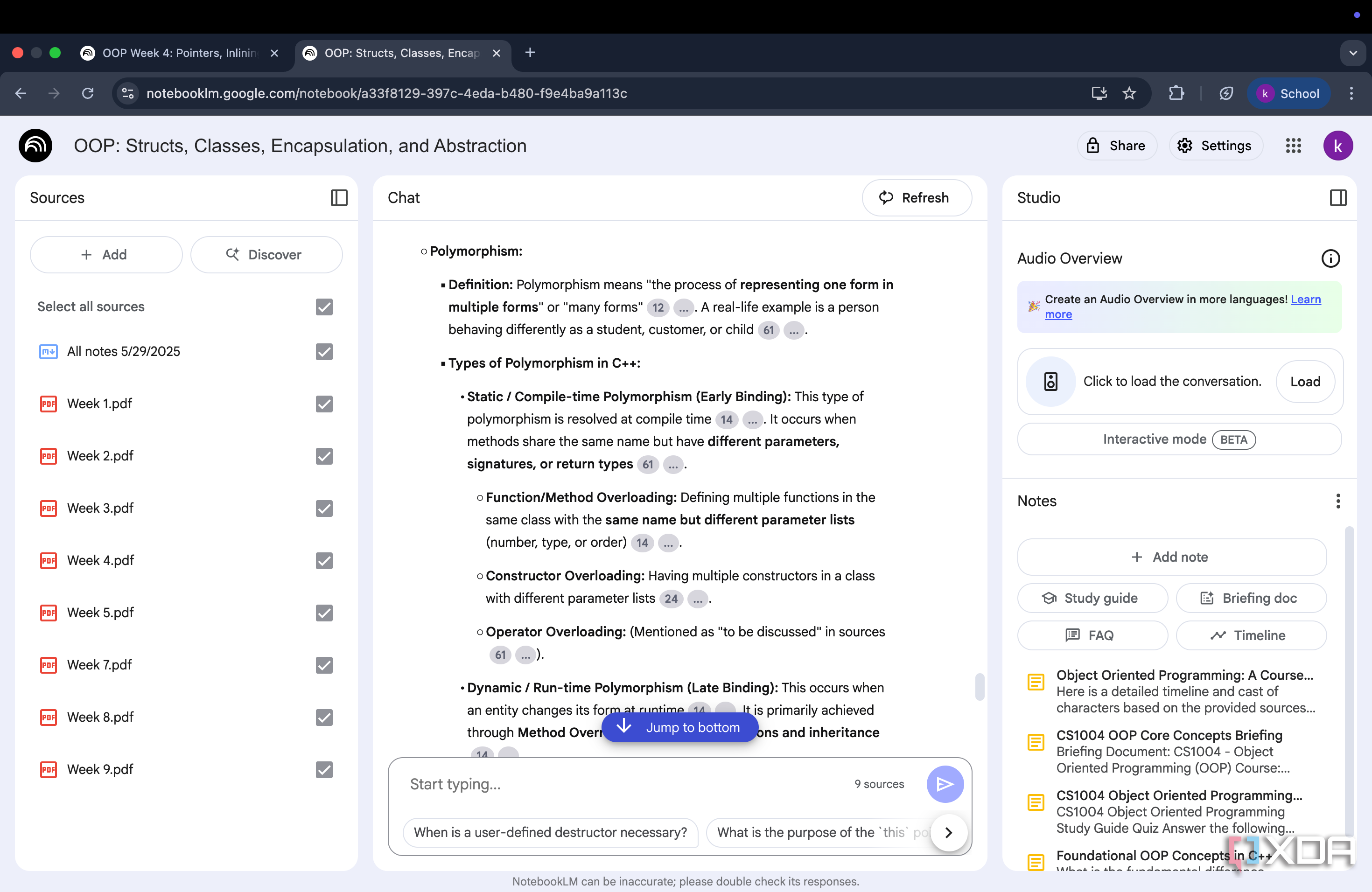Uncheck All notes 5/29/2025 source

coord(324,351)
